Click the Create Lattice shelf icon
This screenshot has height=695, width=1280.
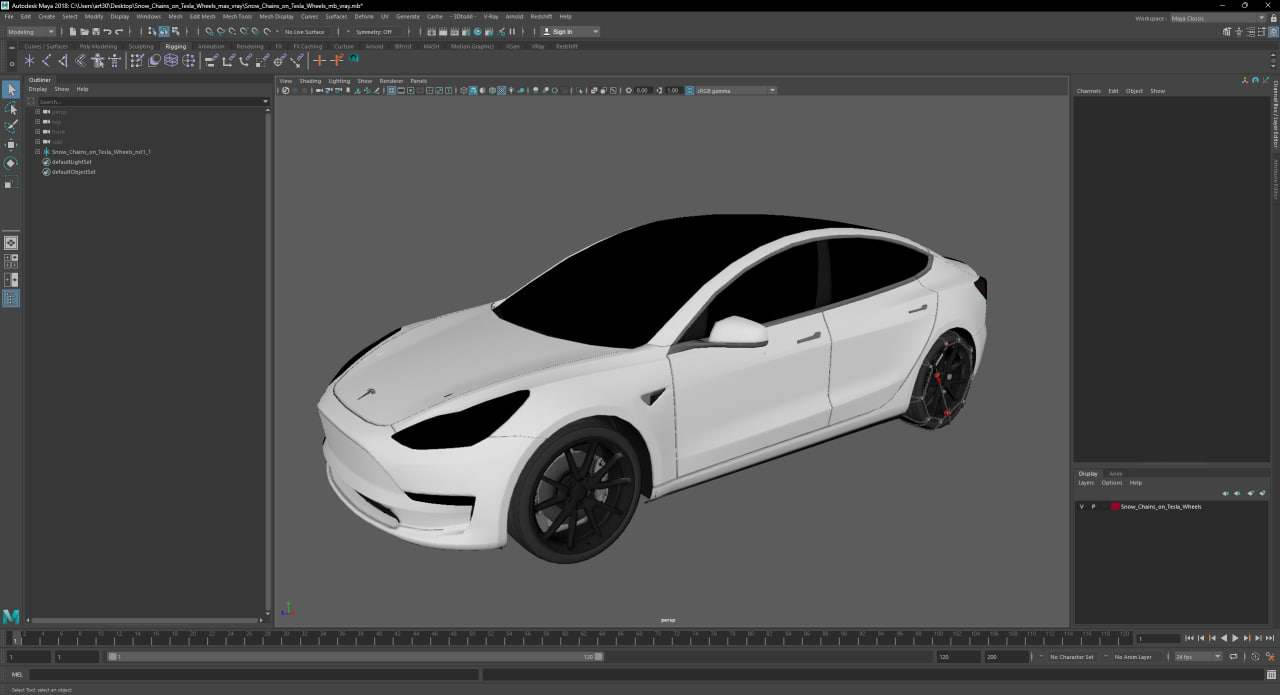171,61
